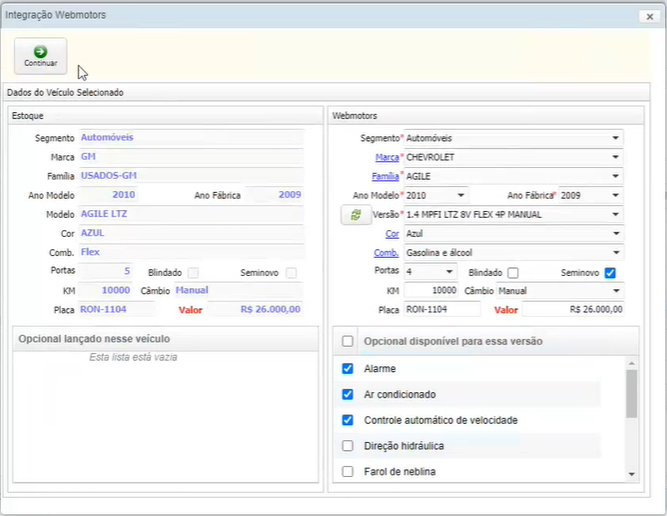The image size is (667, 516).
Task: Uncheck the Webmotors Seminovo checkbox
Action: point(610,273)
